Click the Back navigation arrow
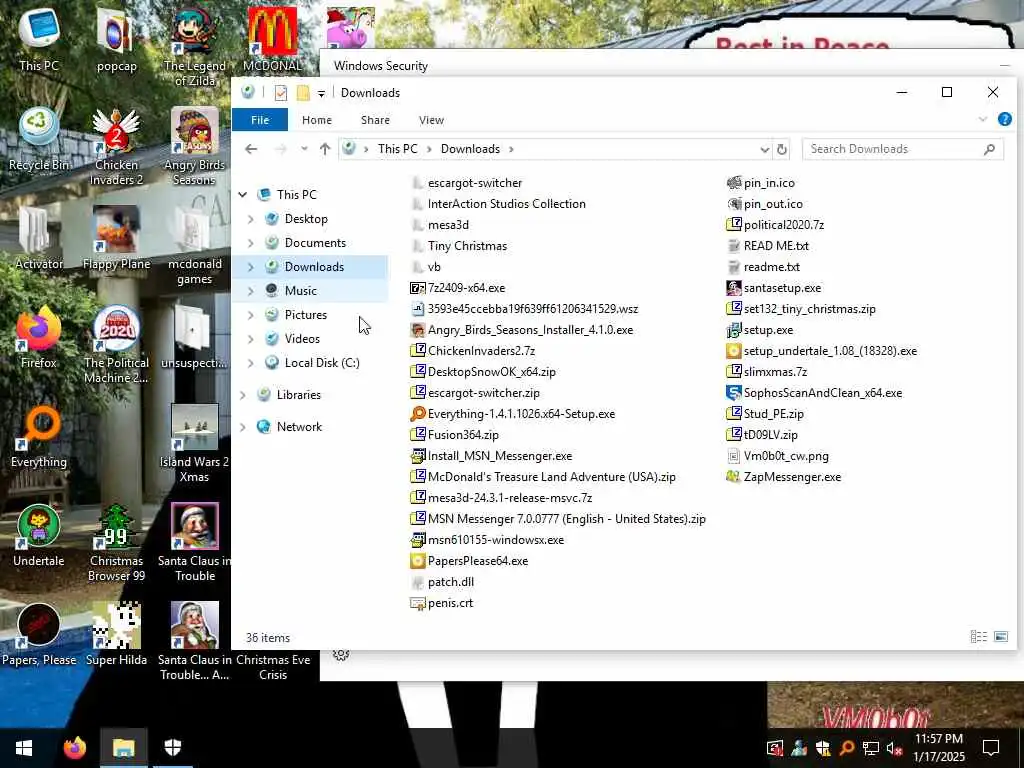The image size is (1024, 768). tap(251, 150)
